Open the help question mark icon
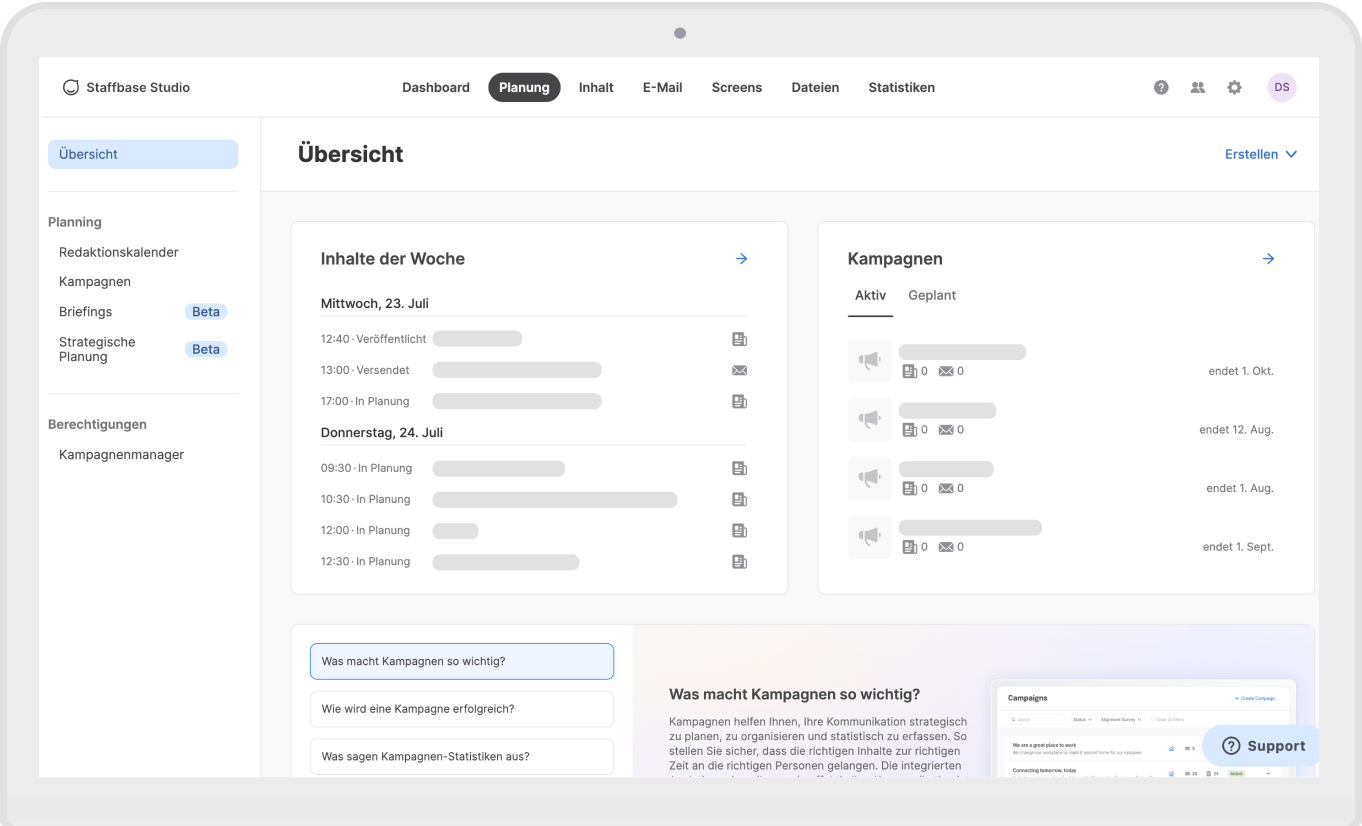The image size is (1362, 826). [1161, 87]
